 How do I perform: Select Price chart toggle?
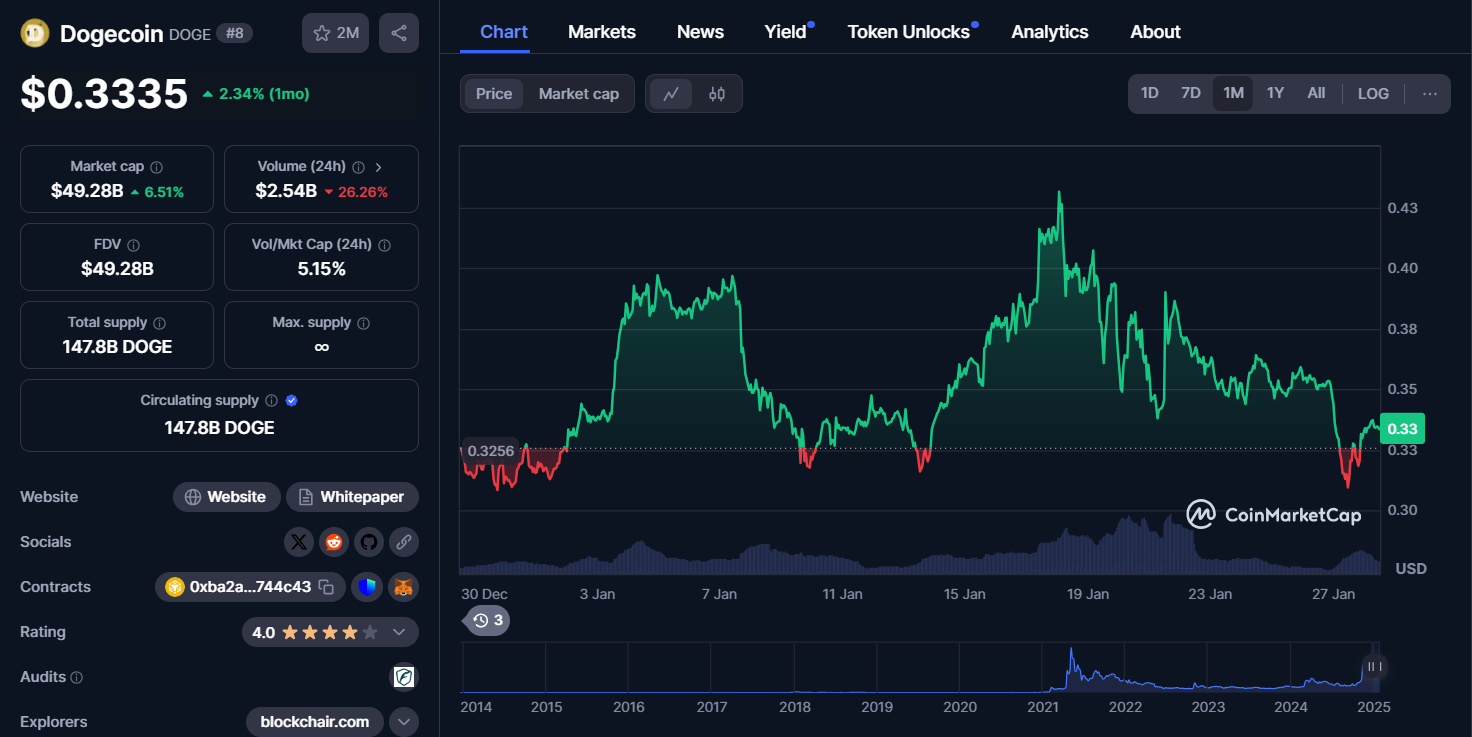pyautogui.click(x=494, y=94)
